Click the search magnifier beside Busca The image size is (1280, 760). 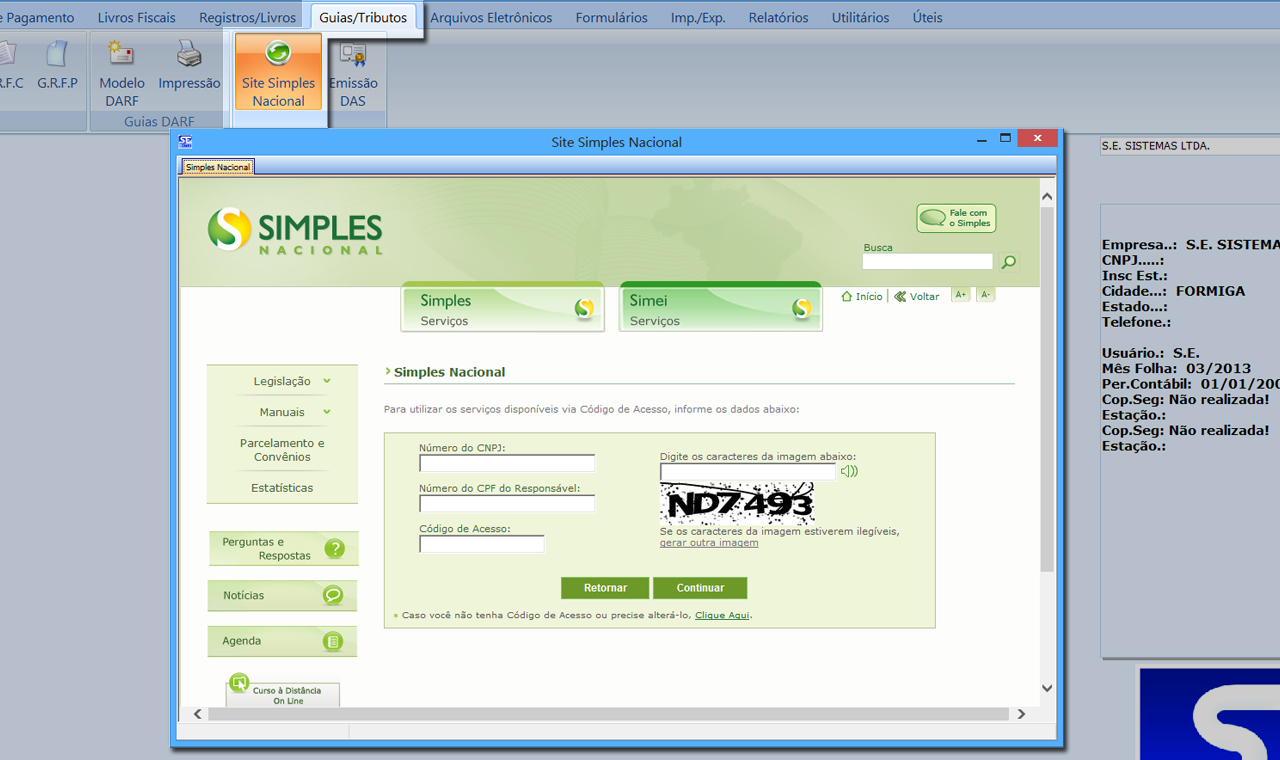tap(1009, 262)
